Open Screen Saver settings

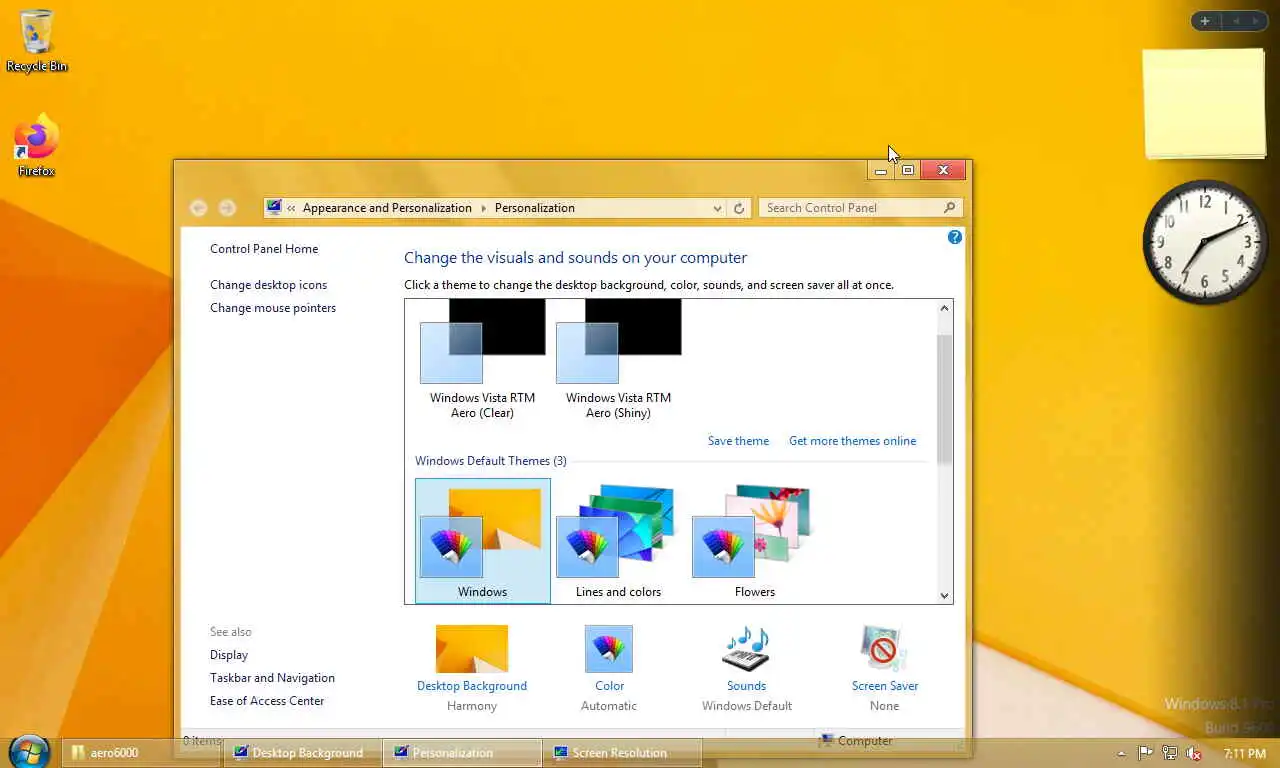point(884,668)
